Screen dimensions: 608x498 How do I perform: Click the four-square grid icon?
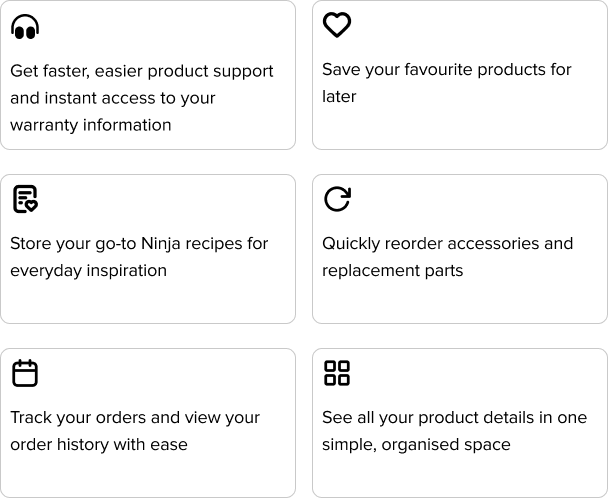pyautogui.click(x=337, y=374)
